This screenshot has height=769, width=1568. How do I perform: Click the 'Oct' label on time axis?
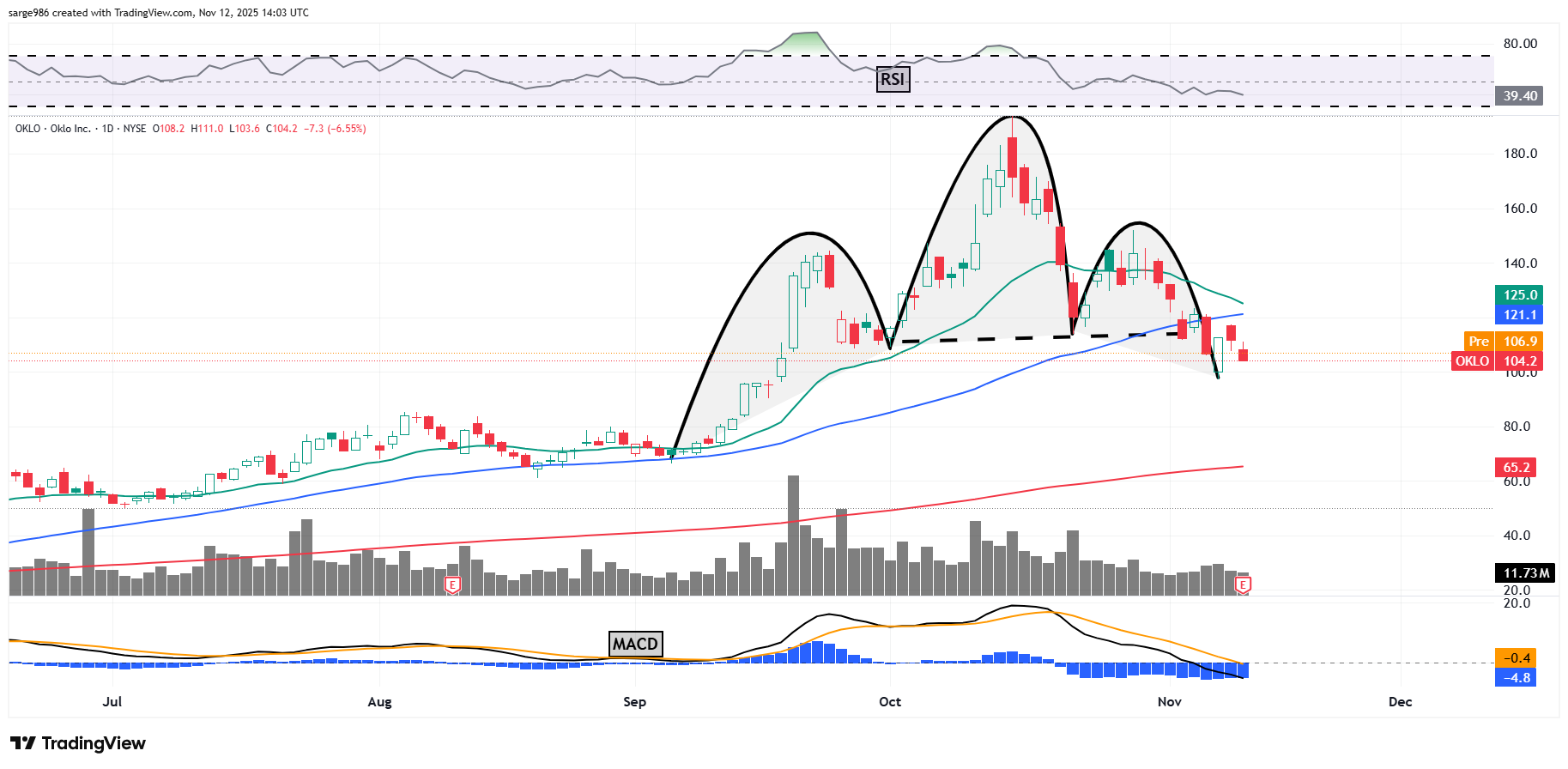point(890,702)
